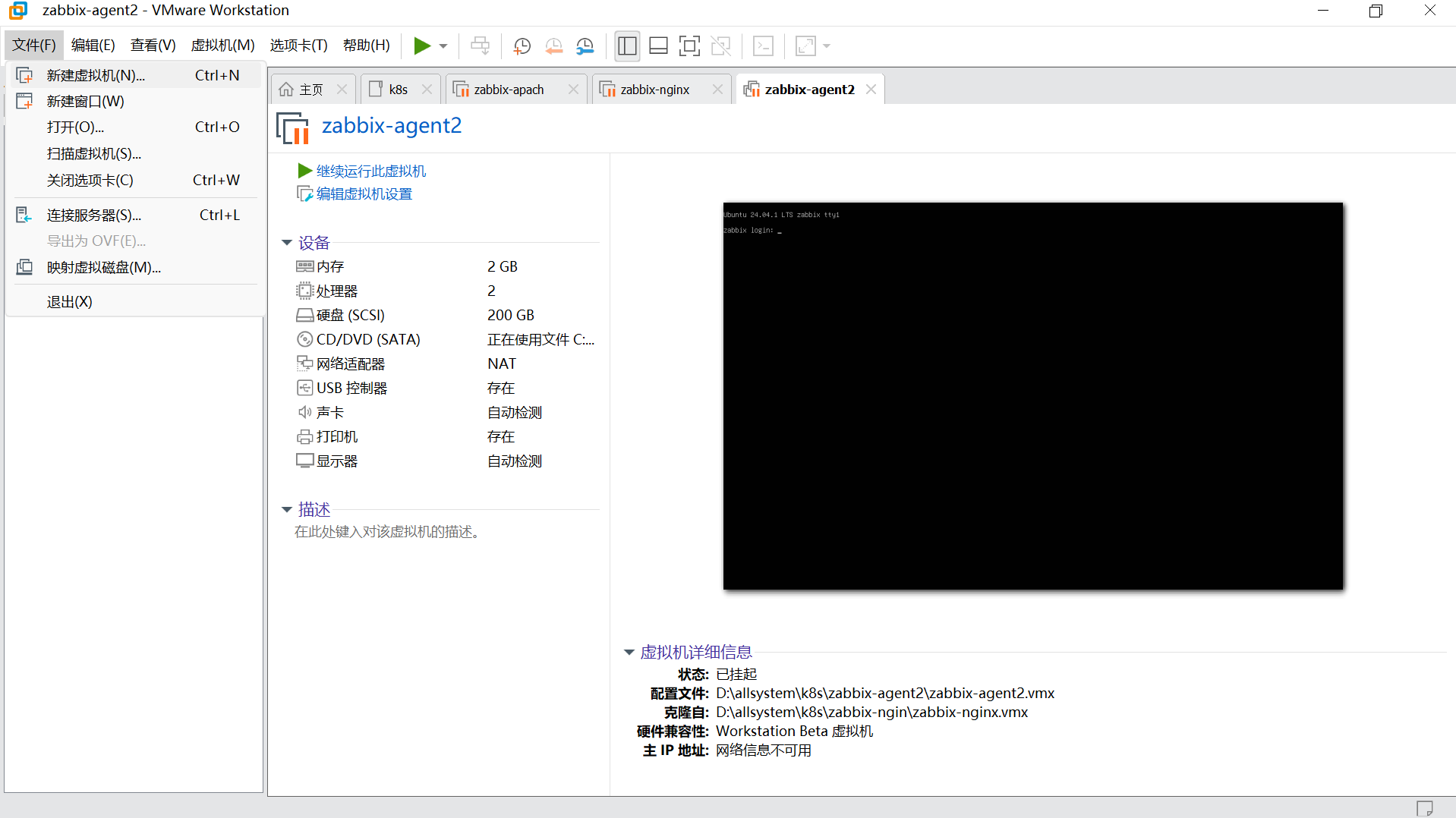
Task: Open the 帮助(H) menu
Action: point(366,46)
